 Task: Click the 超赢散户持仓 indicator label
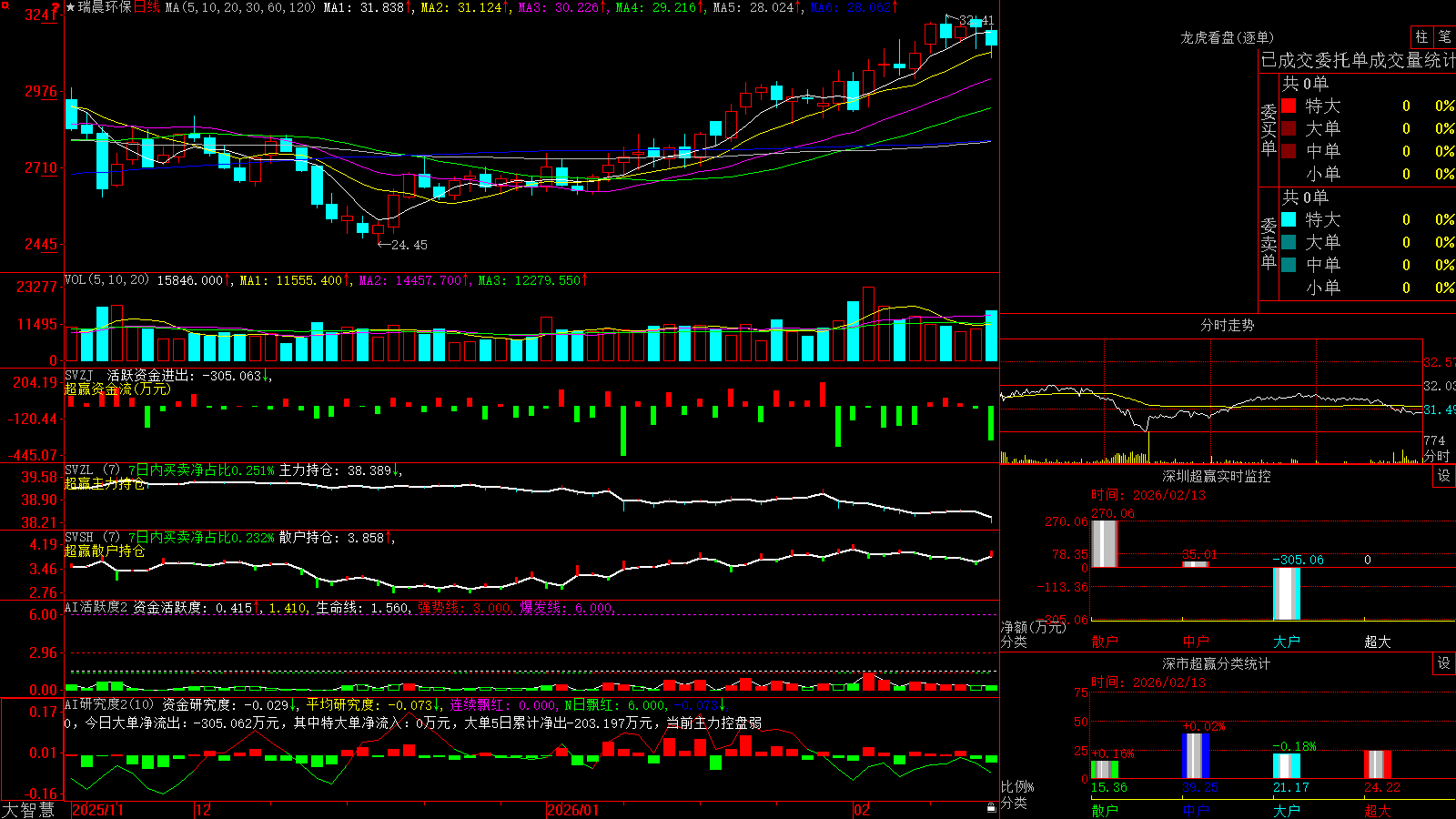coord(105,551)
